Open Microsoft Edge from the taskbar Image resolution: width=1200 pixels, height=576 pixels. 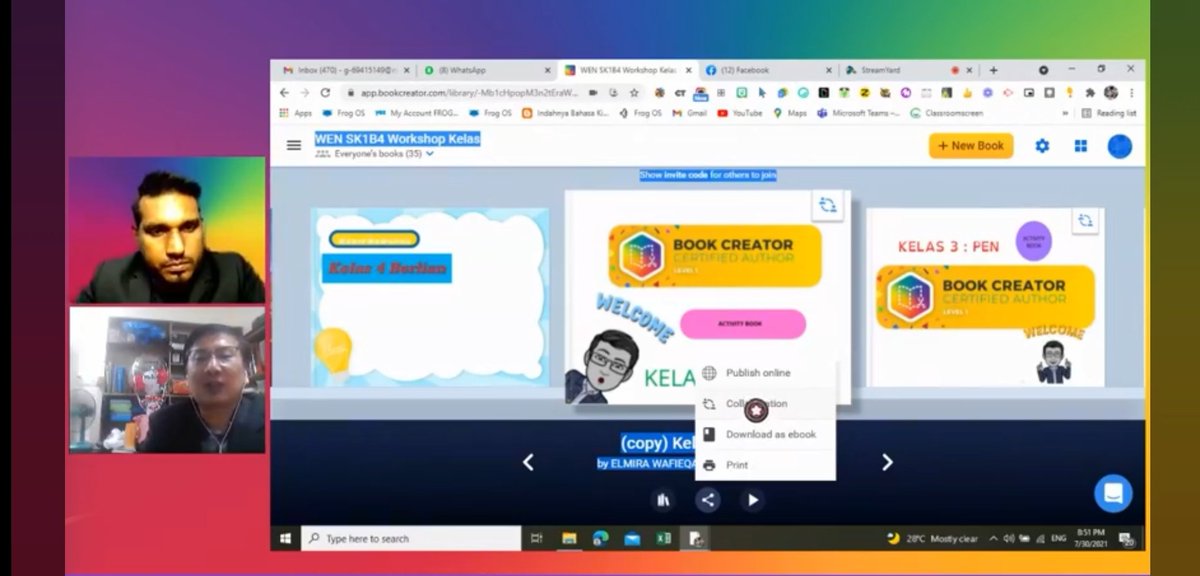[600, 538]
